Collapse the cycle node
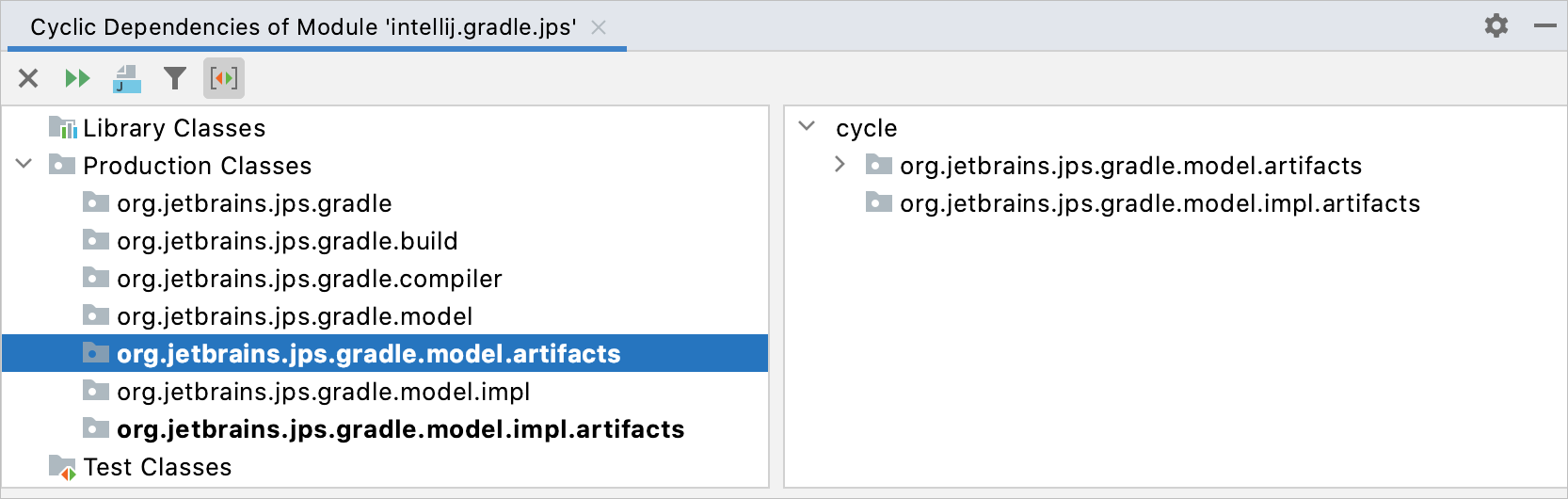Image resolution: width=1568 pixels, height=499 pixels. point(807,127)
